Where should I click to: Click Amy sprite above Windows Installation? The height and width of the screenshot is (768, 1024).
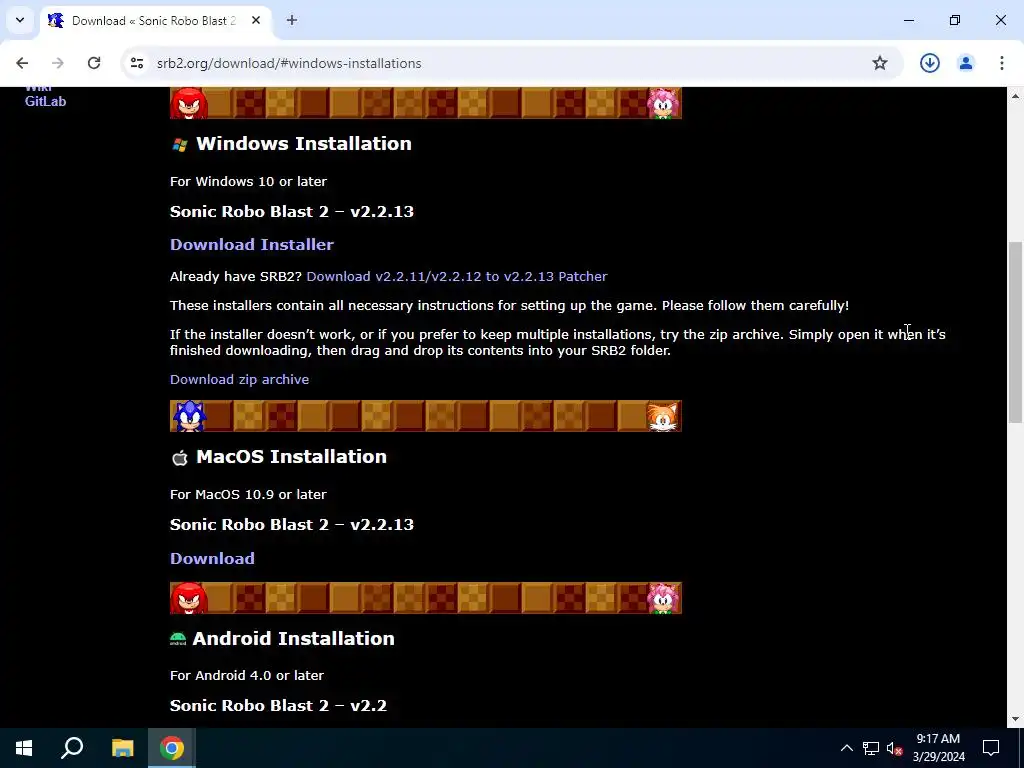[663, 104]
